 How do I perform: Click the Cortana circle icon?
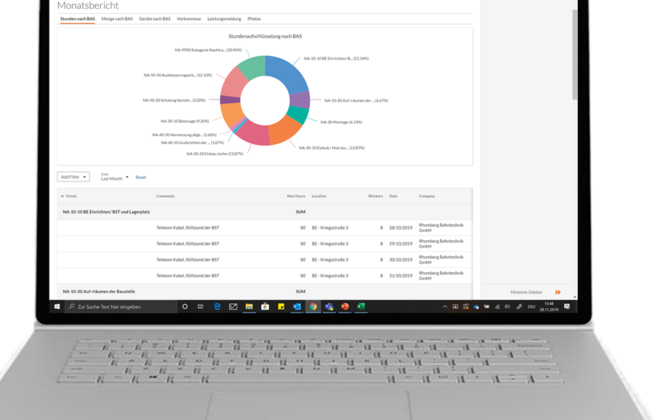pyautogui.click(x=185, y=306)
